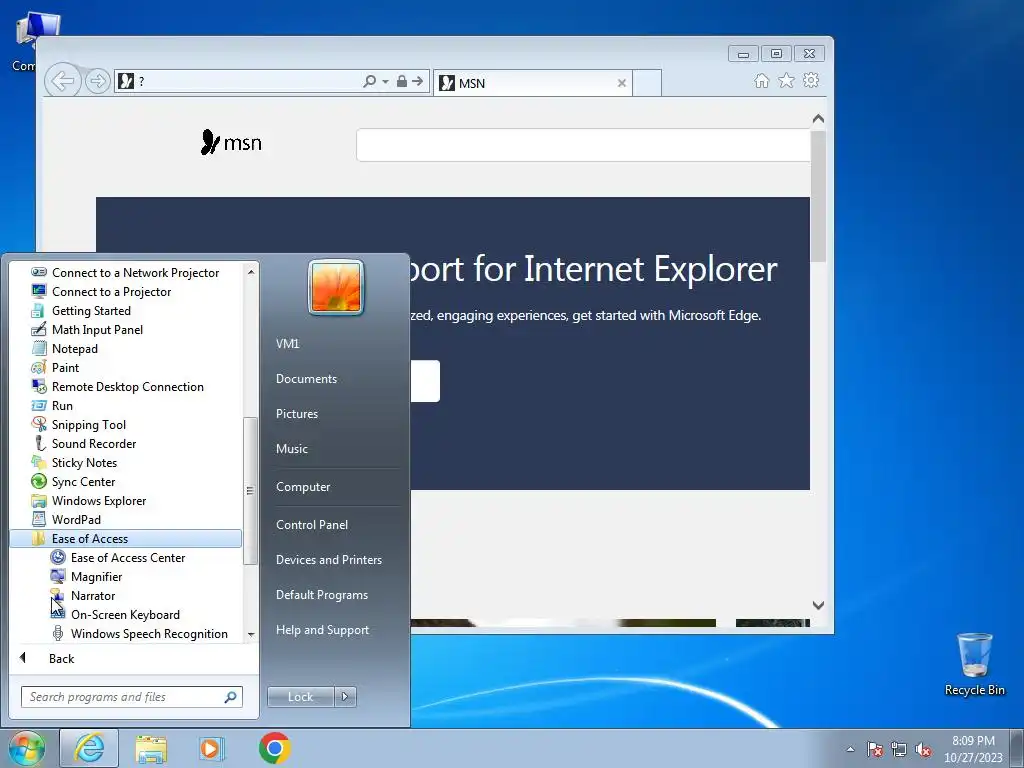Click the Lock button
The height and width of the screenshot is (768, 1024).
point(300,697)
